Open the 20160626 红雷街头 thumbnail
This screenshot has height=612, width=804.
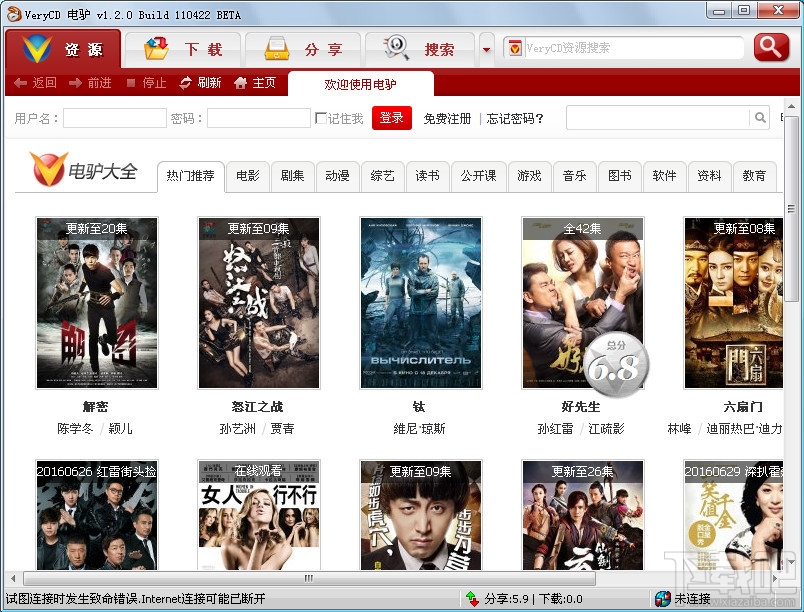97,515
